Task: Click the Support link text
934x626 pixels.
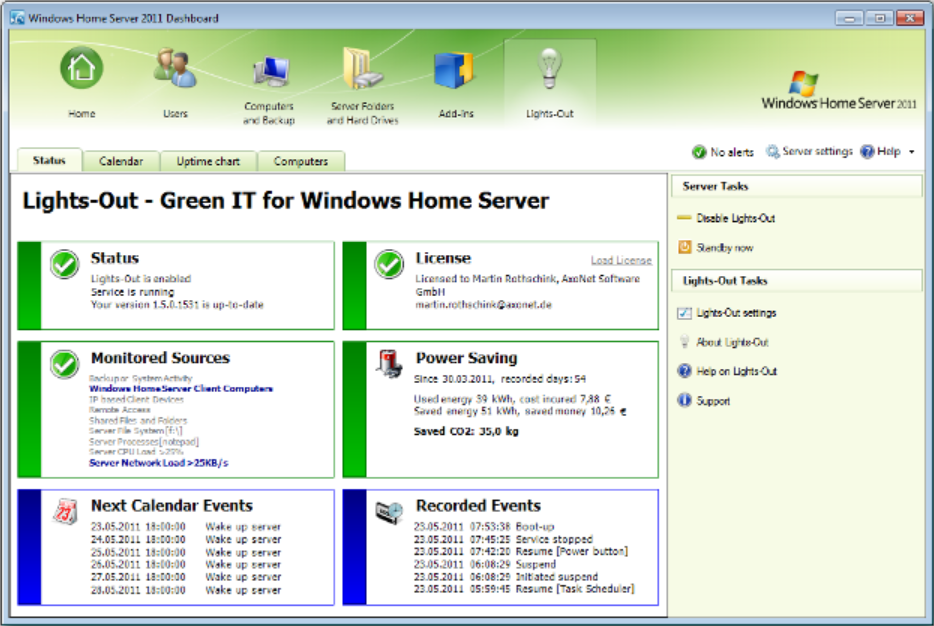Action: [x=713, y=401]
